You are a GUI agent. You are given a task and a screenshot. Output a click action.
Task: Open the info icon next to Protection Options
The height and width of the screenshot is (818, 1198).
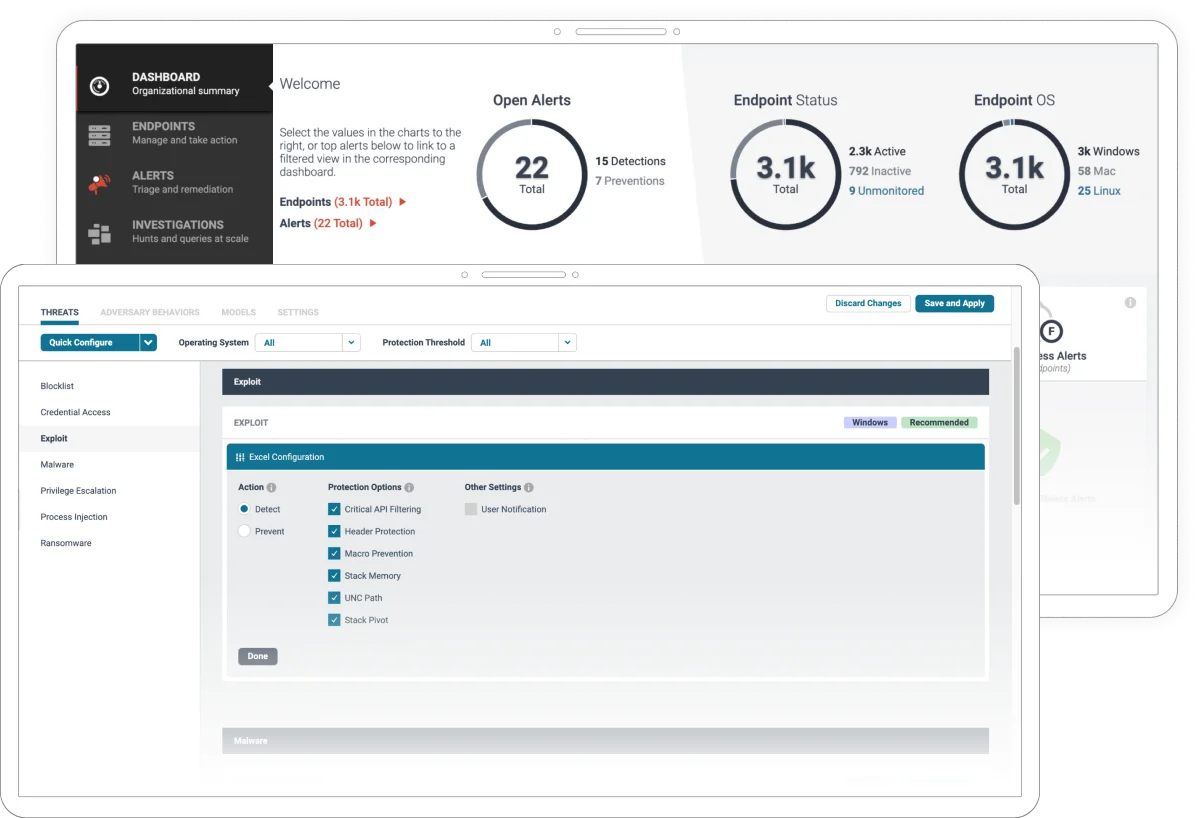click(x=410, y=487)
